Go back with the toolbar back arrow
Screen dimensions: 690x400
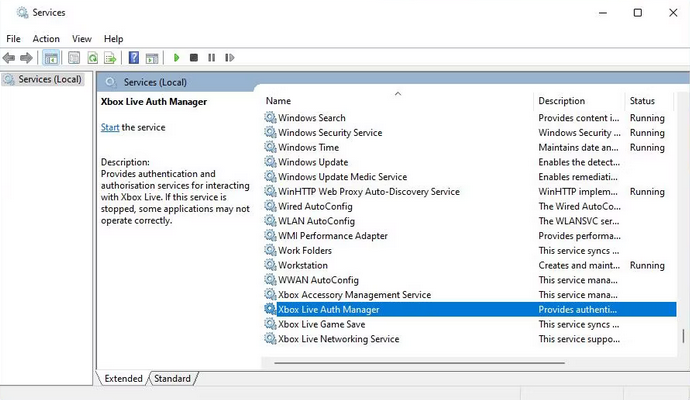9,58
